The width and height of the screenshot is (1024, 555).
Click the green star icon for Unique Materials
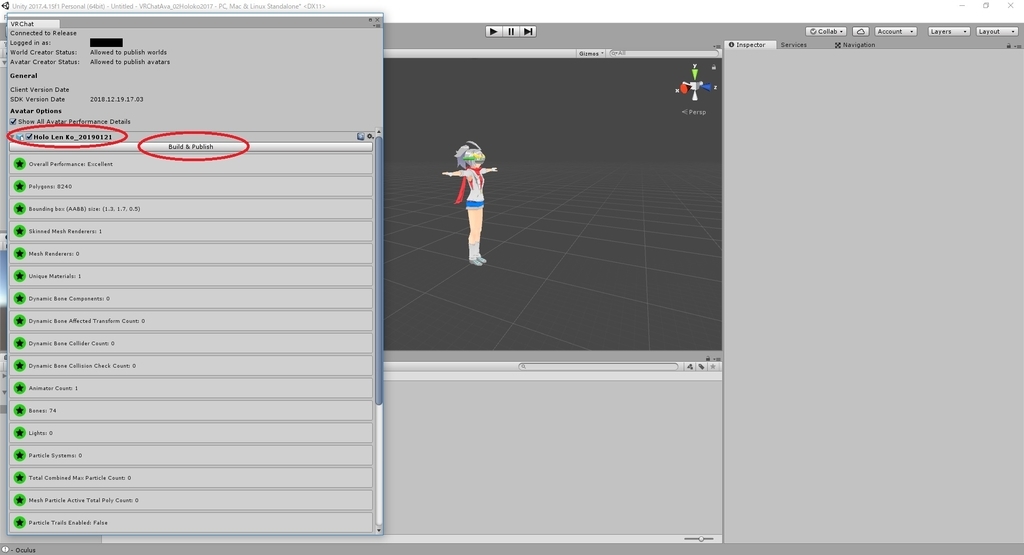pos(20,276)
